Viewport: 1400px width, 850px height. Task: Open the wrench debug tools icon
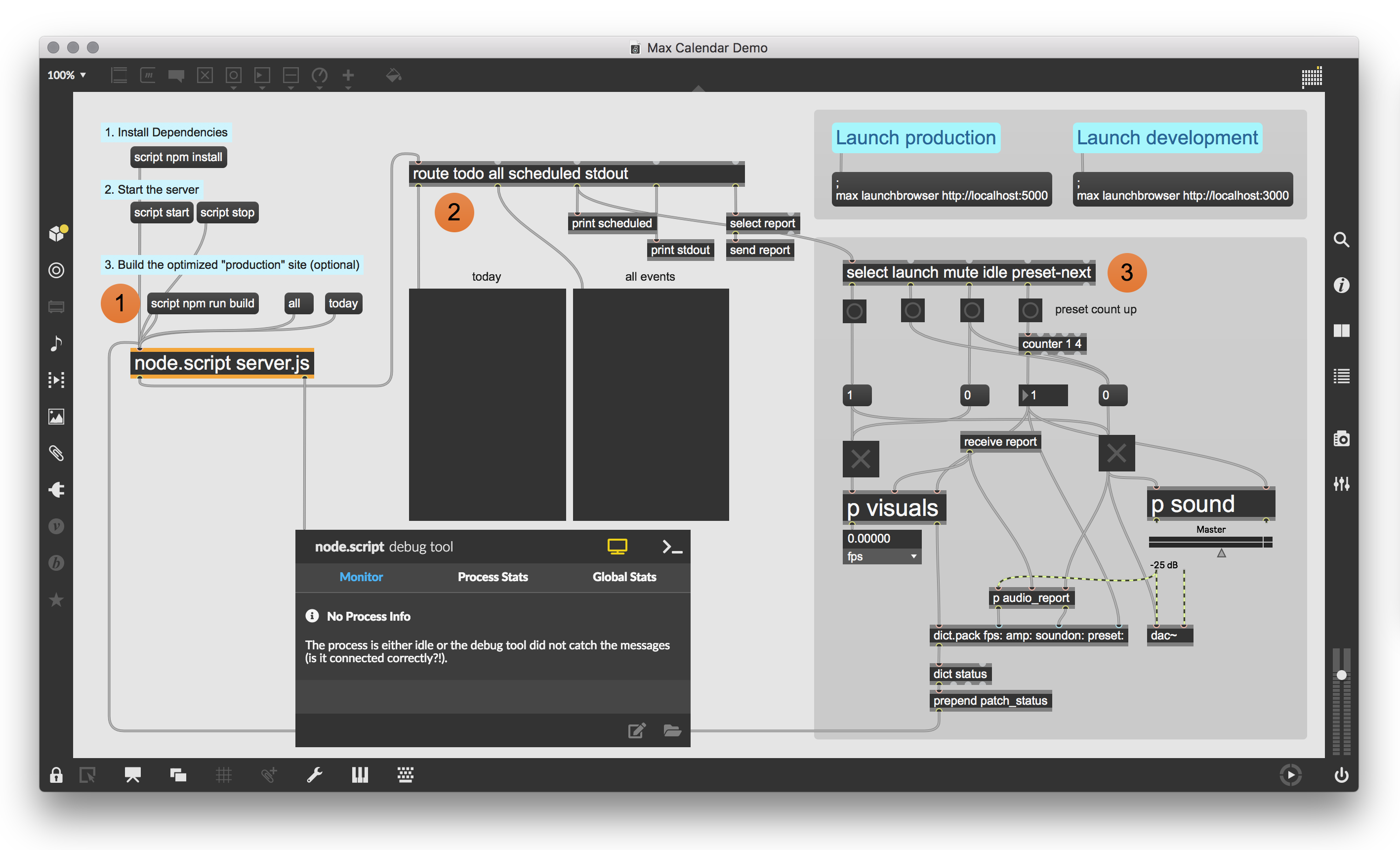[x=314, y=775]
